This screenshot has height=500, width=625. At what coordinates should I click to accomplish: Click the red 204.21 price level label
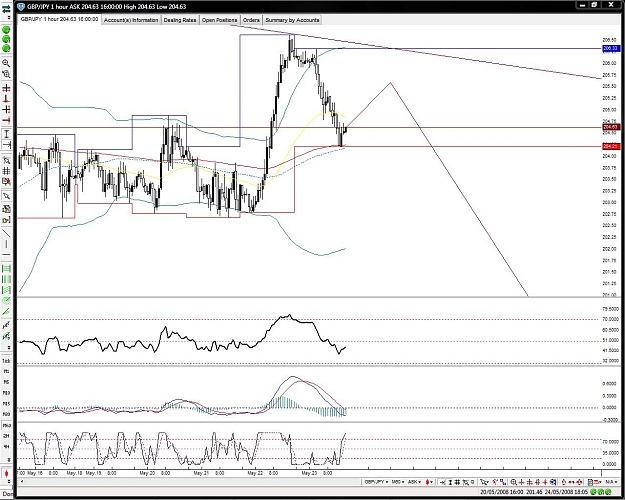point(611,146)
